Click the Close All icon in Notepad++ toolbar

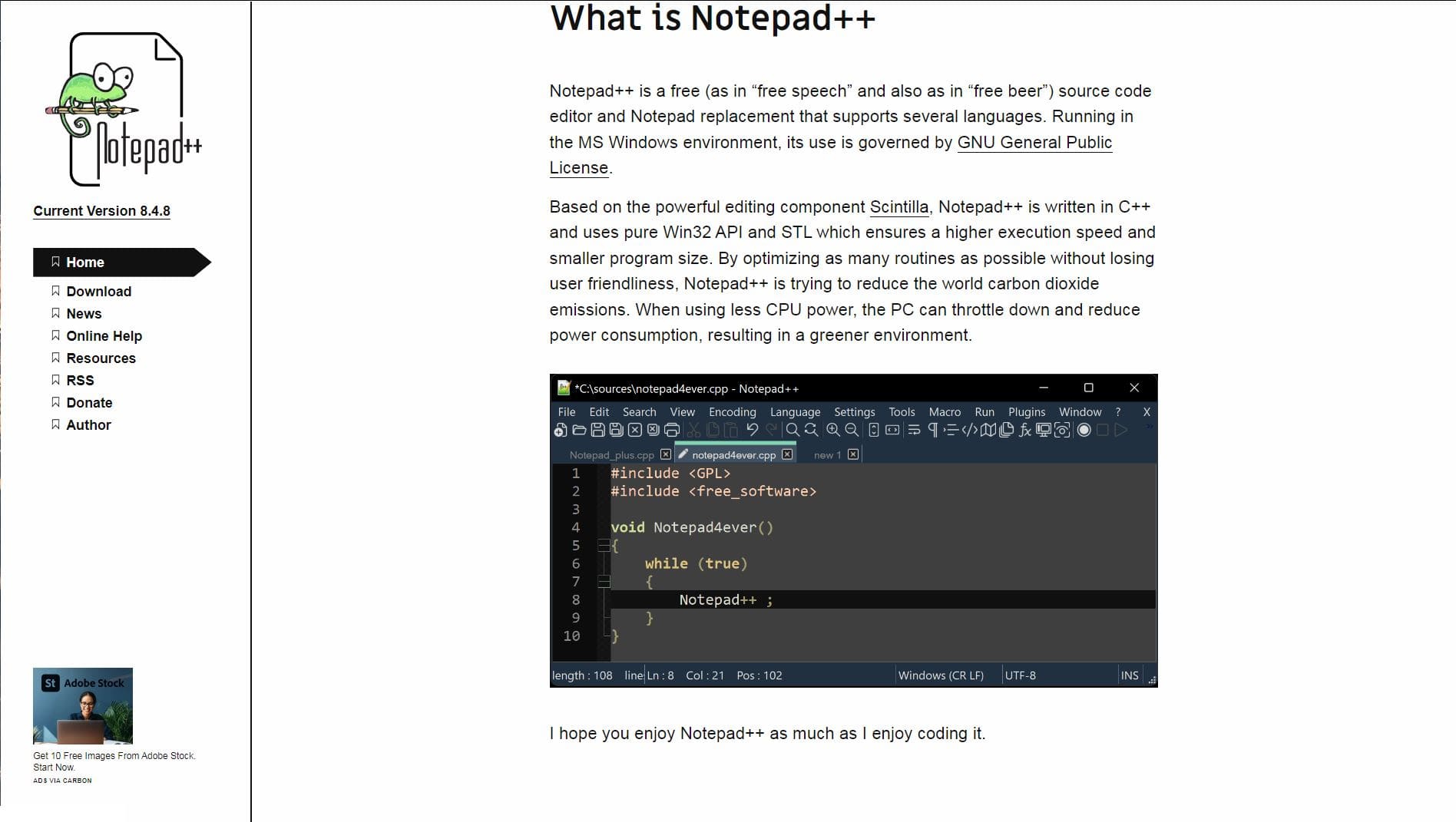(653, 430)
